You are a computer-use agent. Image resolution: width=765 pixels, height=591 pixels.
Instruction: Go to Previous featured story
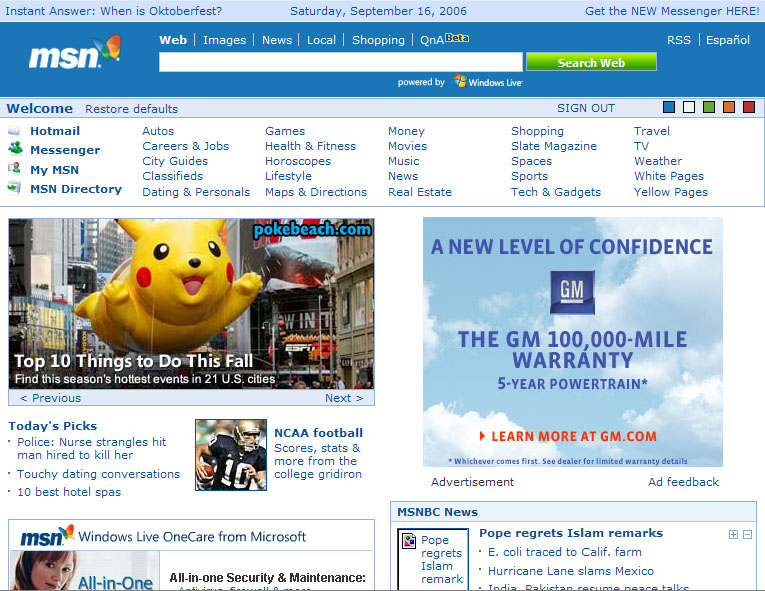[x=51, y=398]
